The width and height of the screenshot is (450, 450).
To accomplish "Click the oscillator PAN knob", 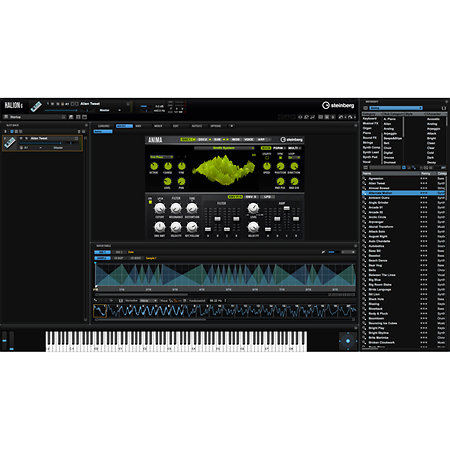I will tap(181, 181).
